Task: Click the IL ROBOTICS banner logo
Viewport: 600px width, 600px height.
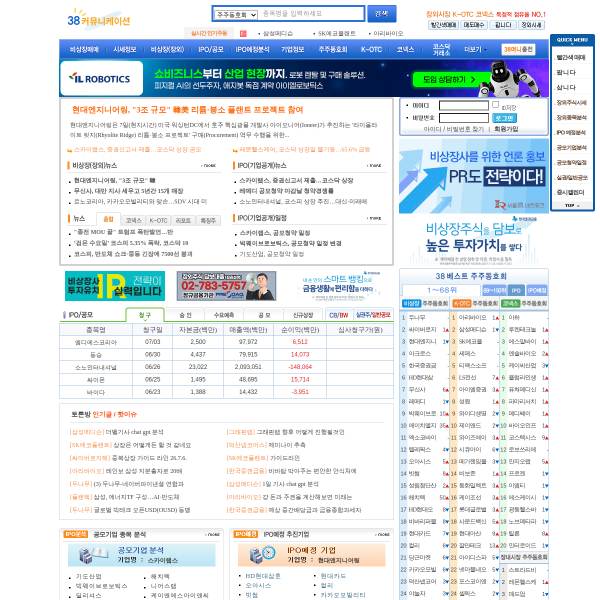Action: [x=101, y=78]
